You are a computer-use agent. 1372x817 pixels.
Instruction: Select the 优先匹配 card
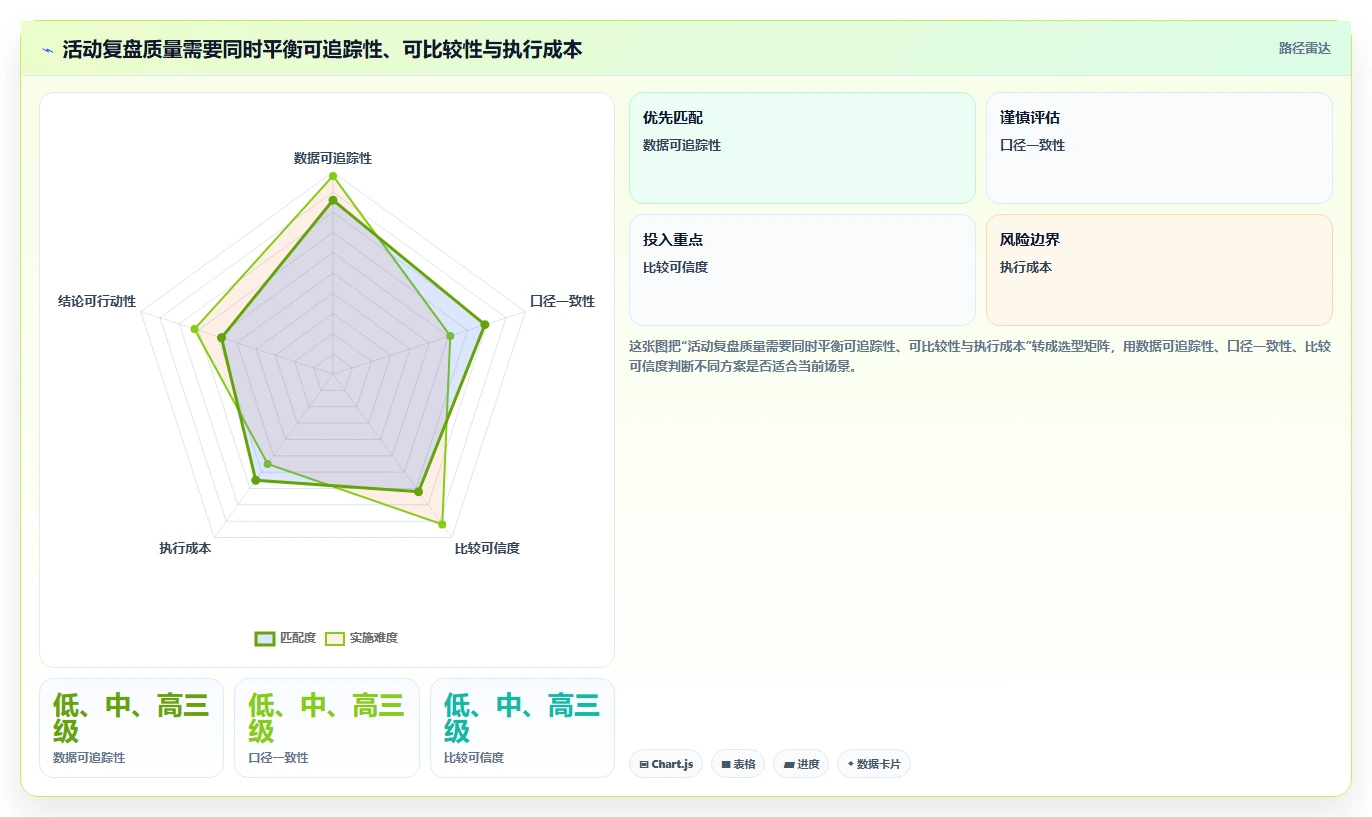802,148
